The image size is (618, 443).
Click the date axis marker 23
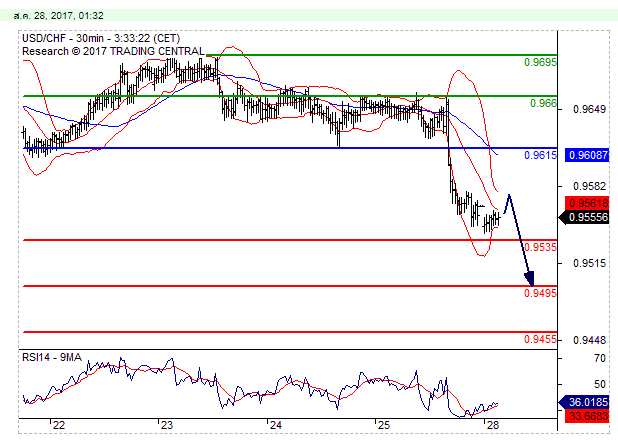(x=167, y=425)
